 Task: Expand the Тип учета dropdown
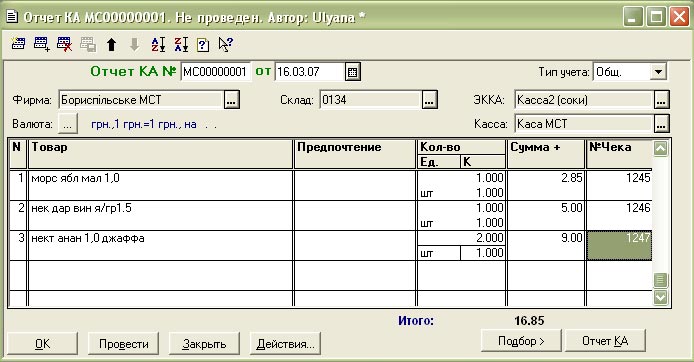click(658, 72)
